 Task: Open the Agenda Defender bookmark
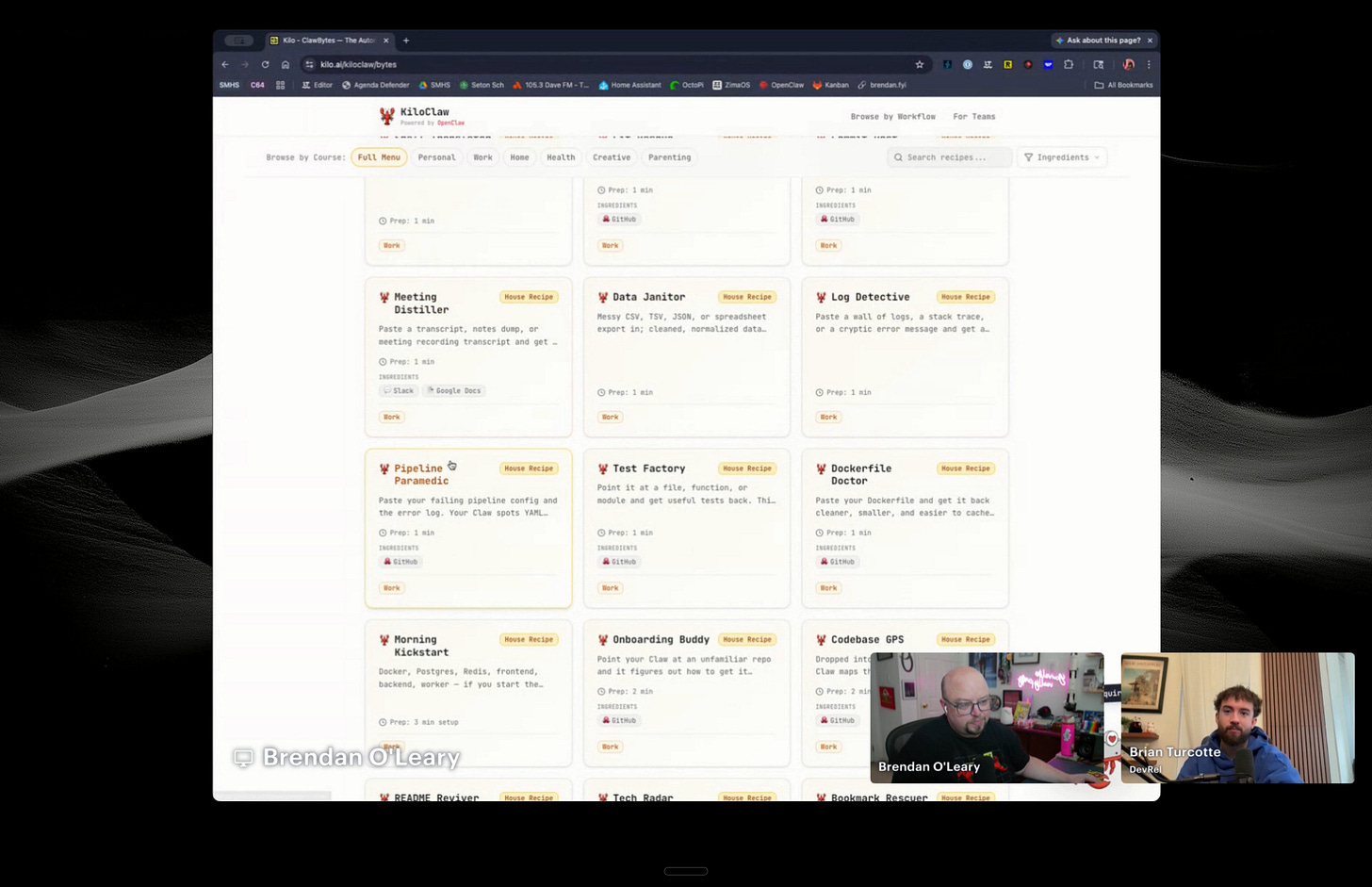point(376,85)
